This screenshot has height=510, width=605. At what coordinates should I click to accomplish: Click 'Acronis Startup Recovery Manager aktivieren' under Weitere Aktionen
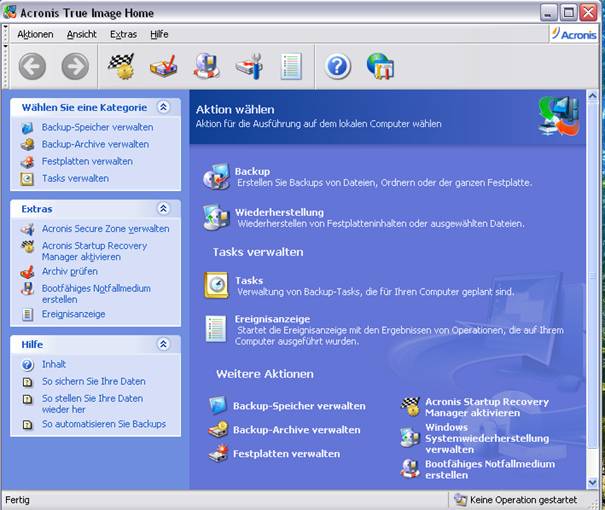click(487, 407)
